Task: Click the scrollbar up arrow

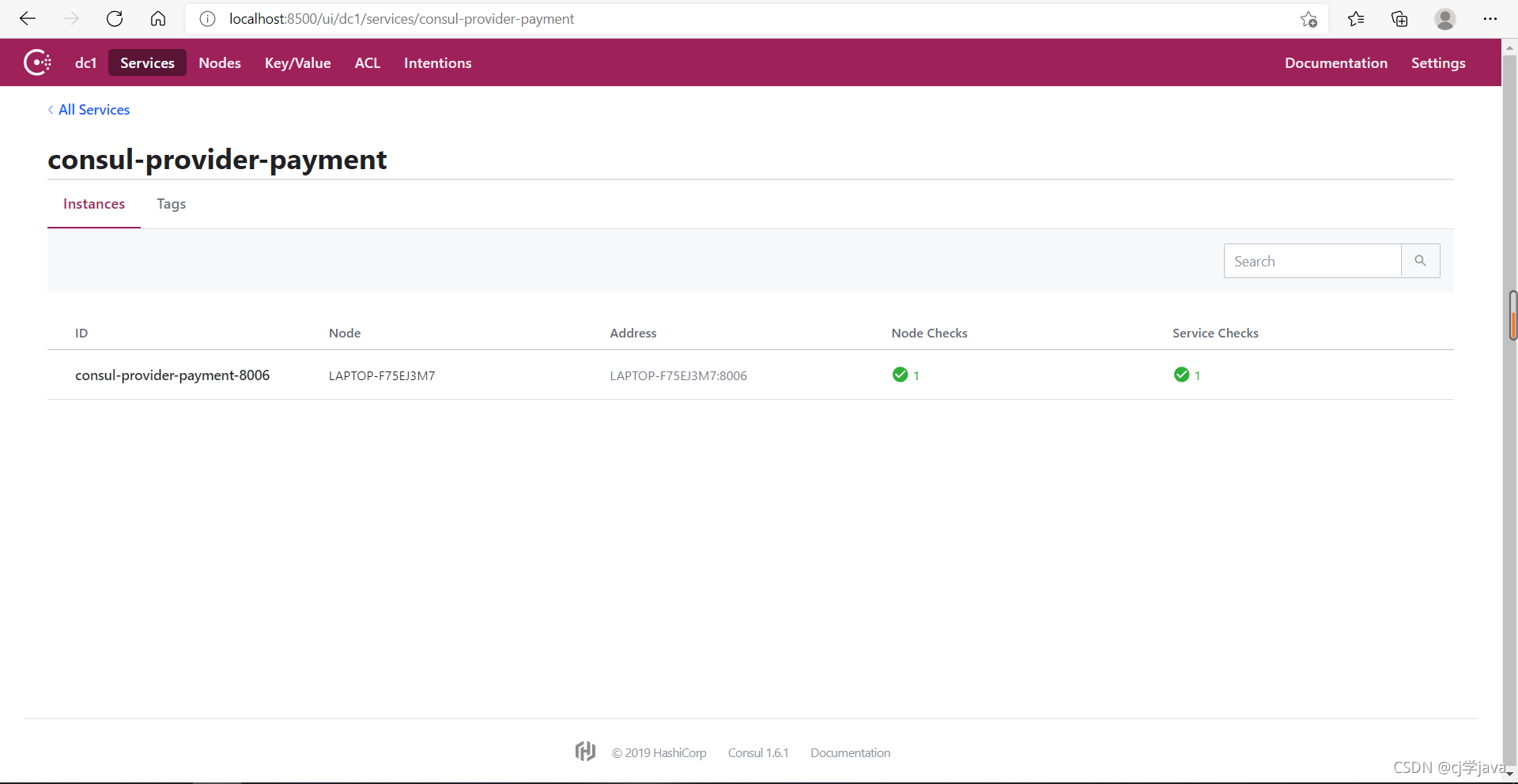Action: pos(1510,47)
